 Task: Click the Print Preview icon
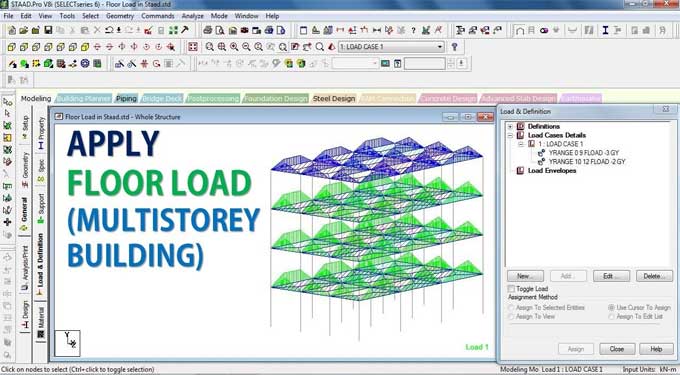pos(220,30)
